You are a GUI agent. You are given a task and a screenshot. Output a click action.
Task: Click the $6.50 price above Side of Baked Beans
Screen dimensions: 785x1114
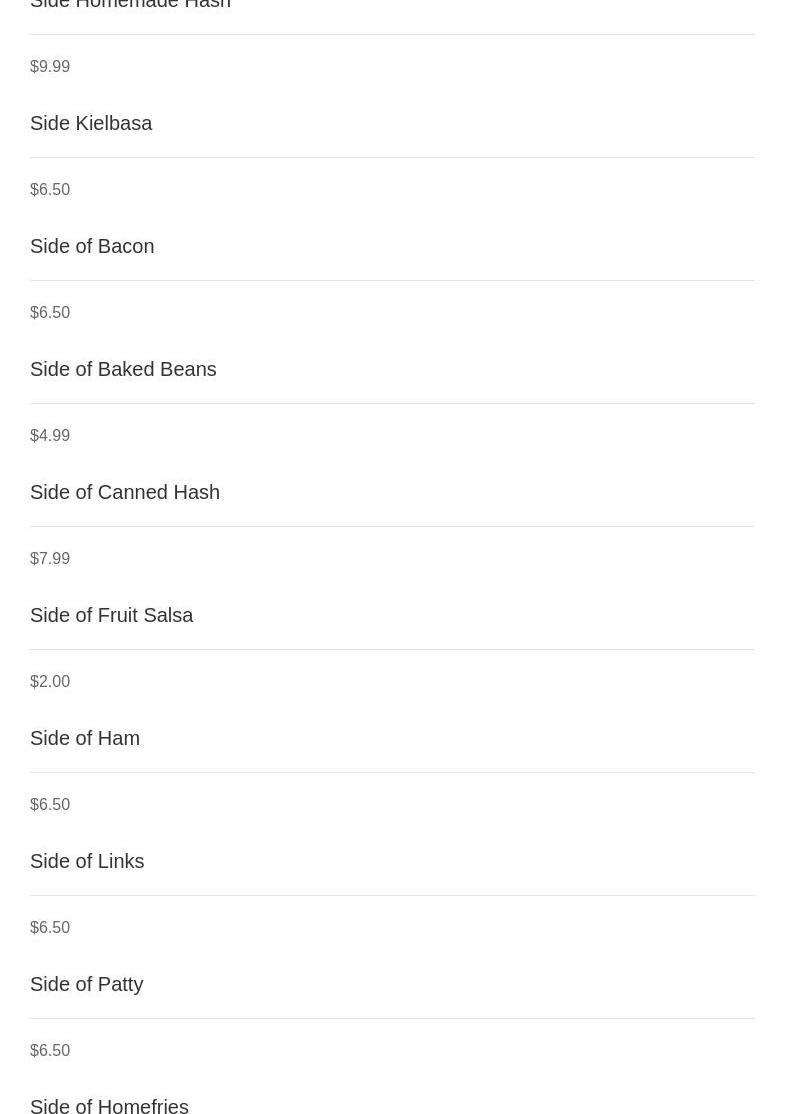(x=50, y=312)
